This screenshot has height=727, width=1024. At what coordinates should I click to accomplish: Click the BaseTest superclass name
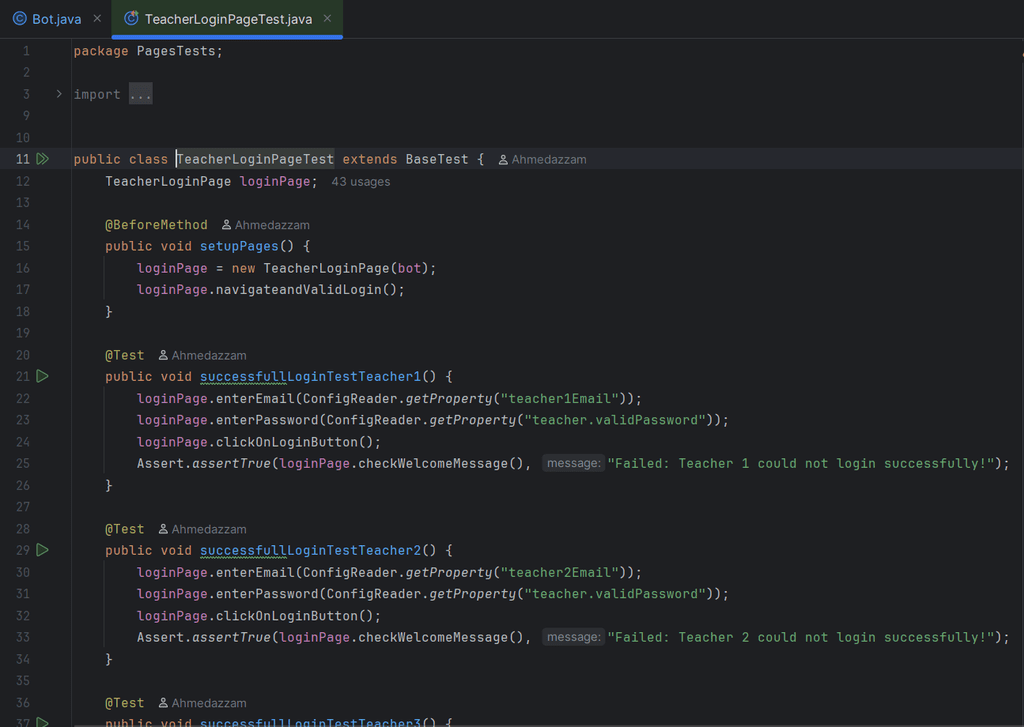[436, 159]
